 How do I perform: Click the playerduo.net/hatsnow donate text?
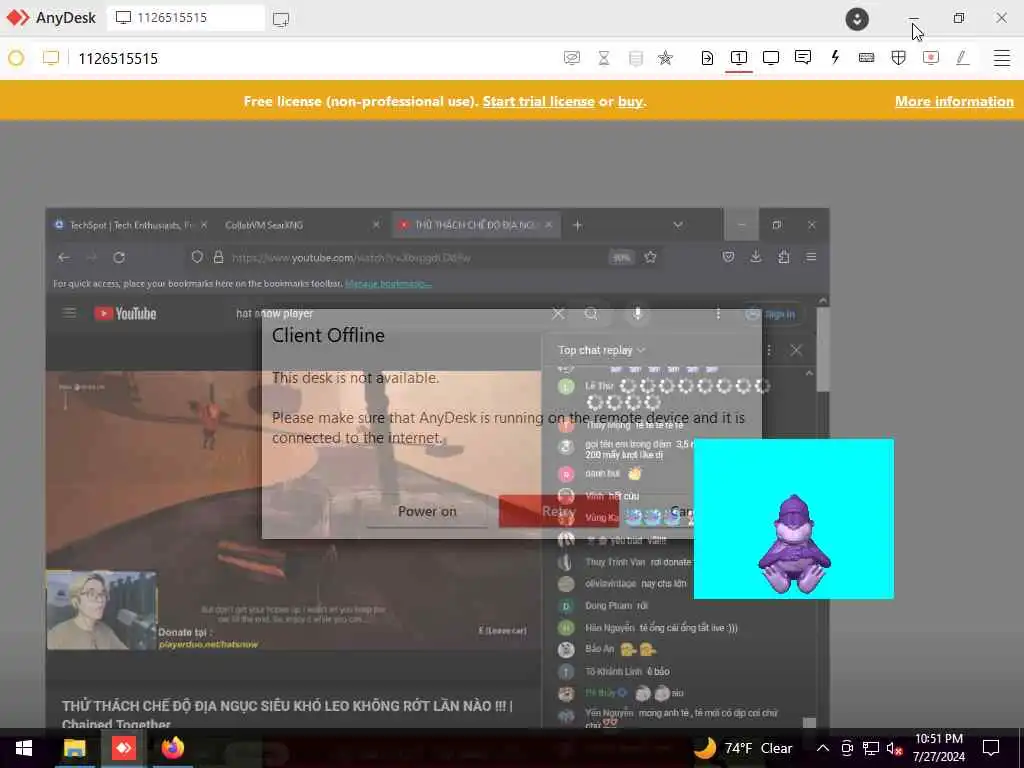208,645
